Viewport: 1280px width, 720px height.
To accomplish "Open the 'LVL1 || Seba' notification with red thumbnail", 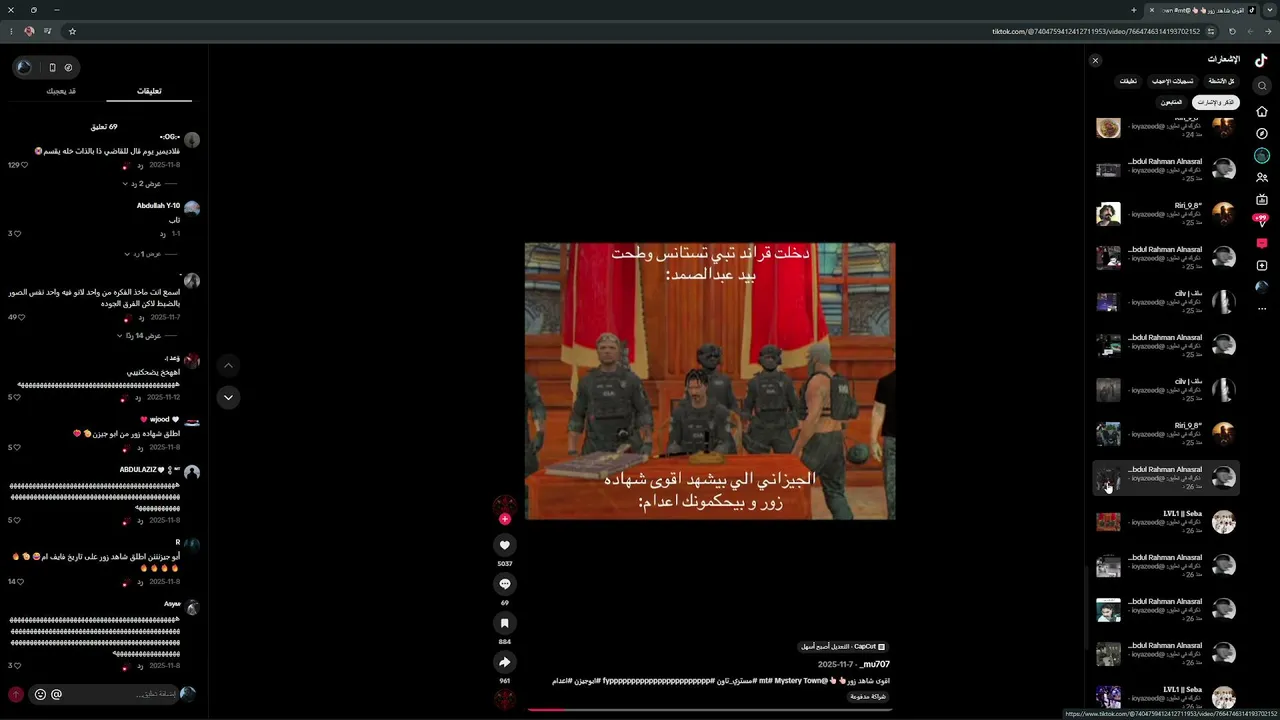I will coord(1165,522).
